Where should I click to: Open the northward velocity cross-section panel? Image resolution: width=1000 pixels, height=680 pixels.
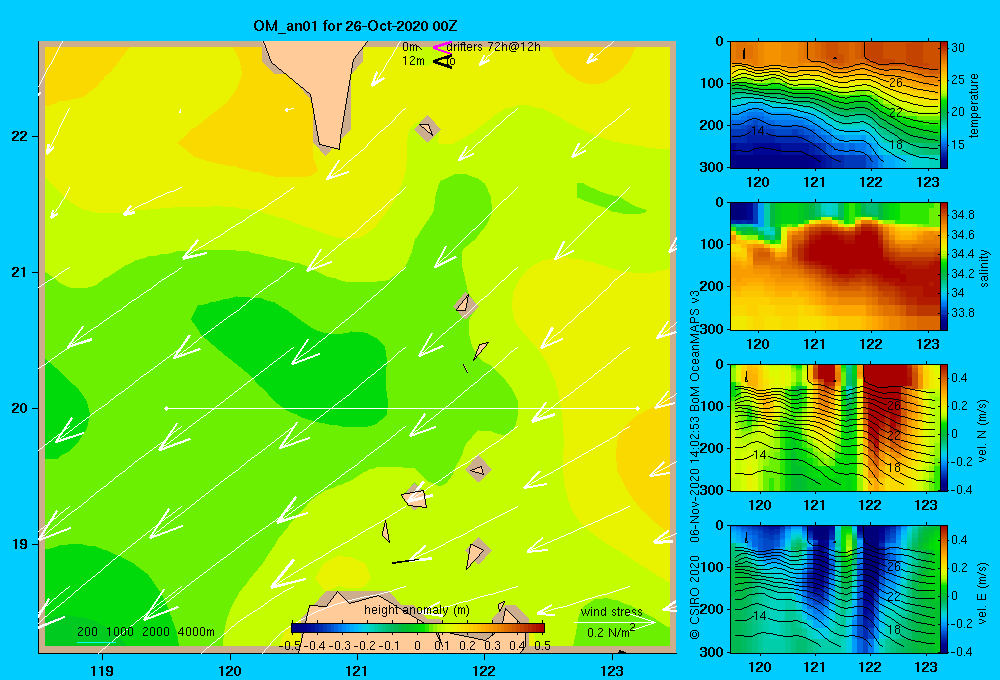click(x=834, y=428)
